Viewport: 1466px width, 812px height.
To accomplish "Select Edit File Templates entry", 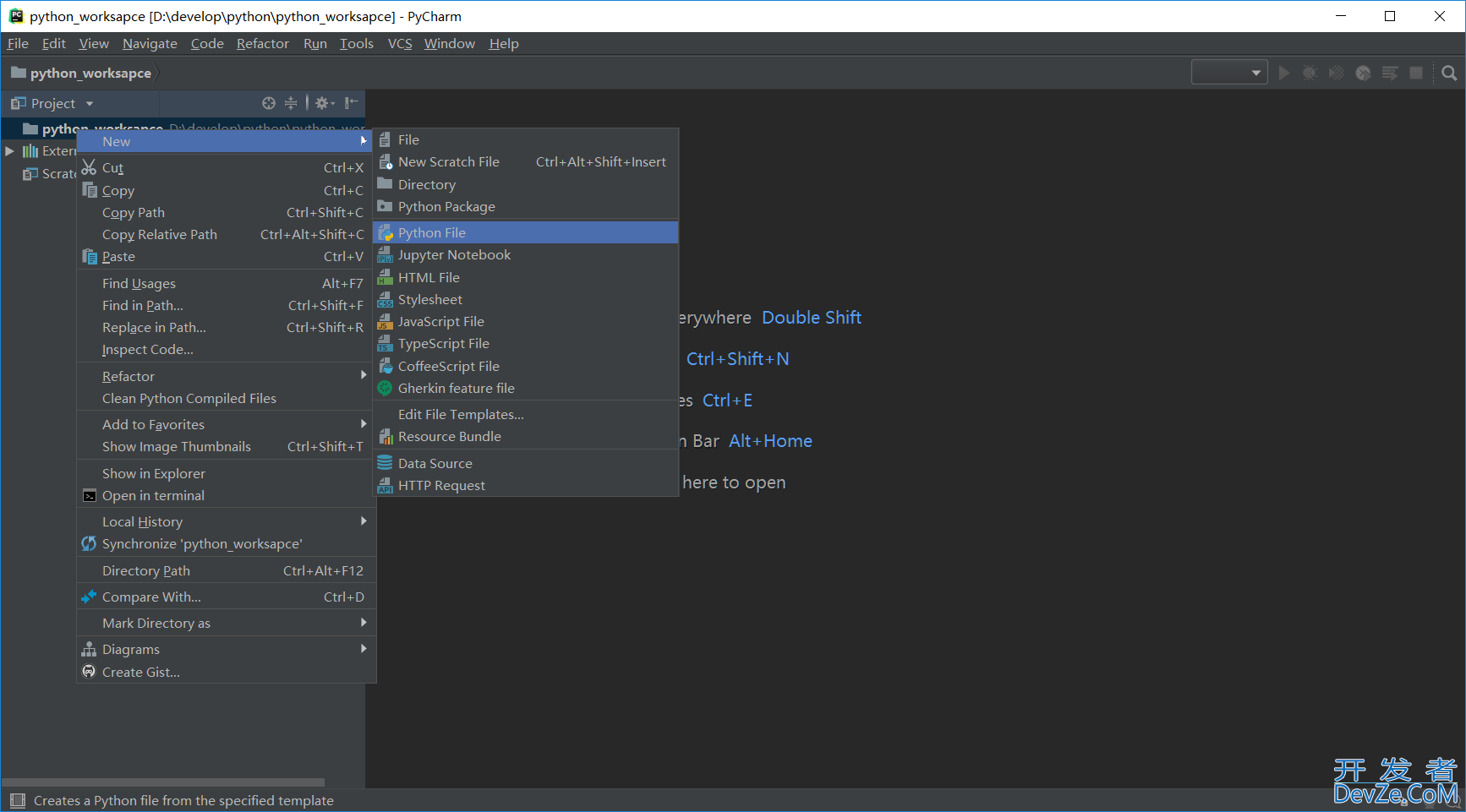I will (x=525, y=414).
